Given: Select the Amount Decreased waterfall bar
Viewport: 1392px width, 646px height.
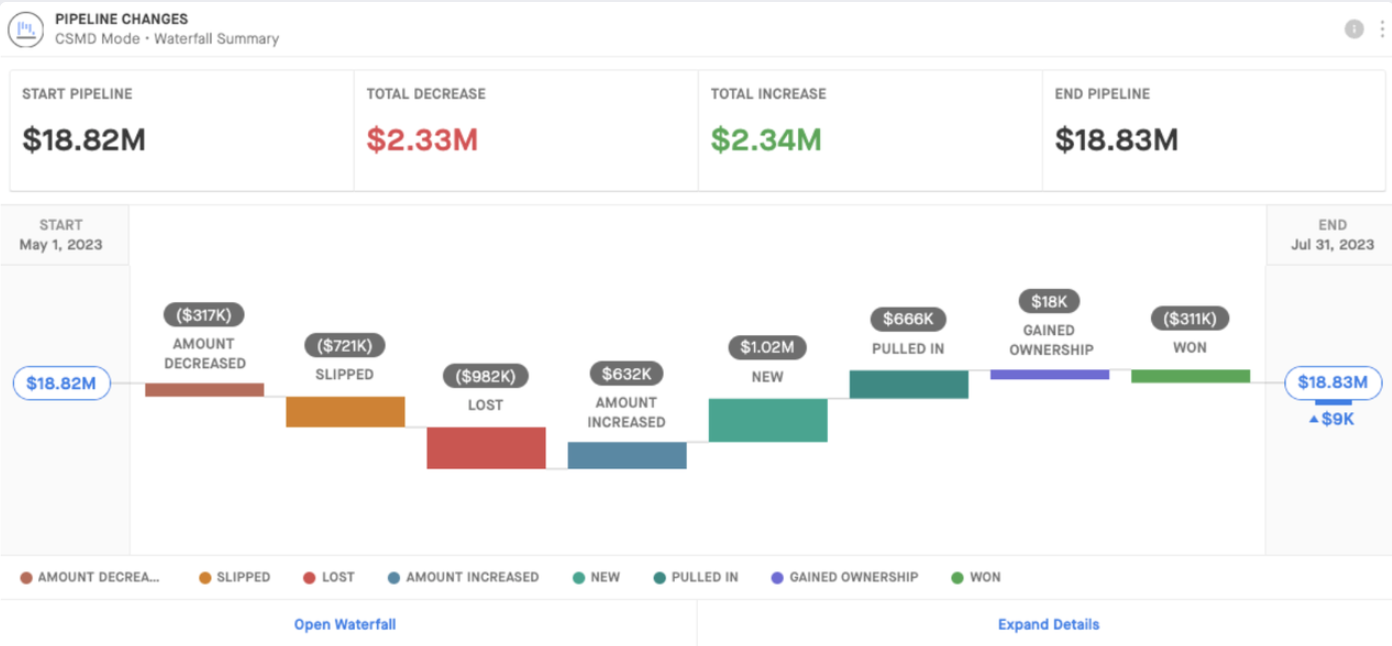Looking at the screenshot, I should (205, 390).
